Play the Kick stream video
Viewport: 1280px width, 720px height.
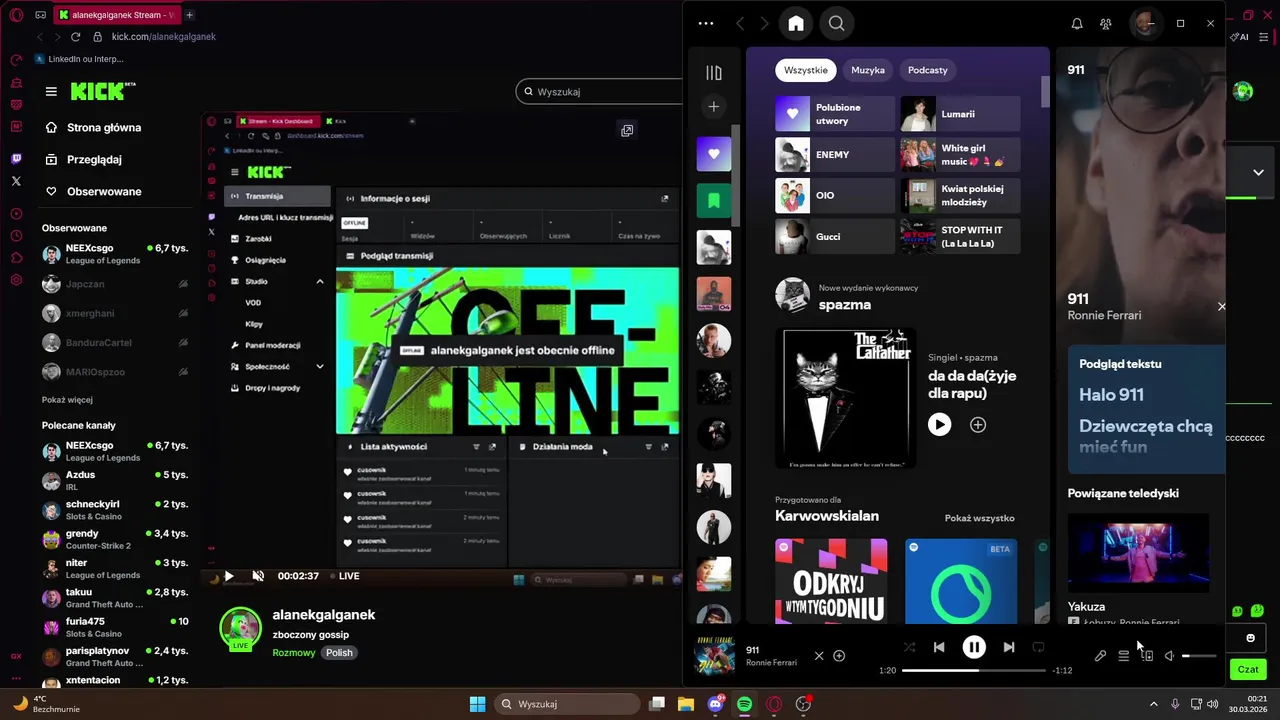[229, 576]
